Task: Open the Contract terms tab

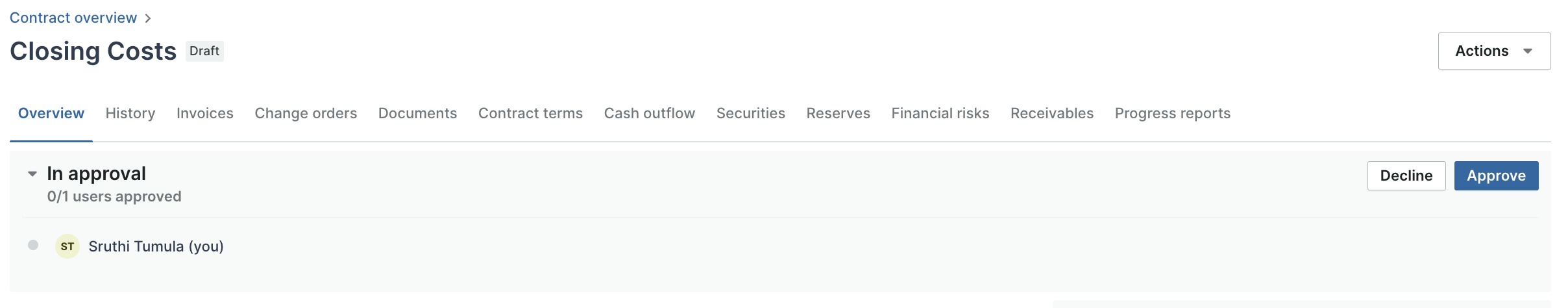Action: (x=530, y=113)
